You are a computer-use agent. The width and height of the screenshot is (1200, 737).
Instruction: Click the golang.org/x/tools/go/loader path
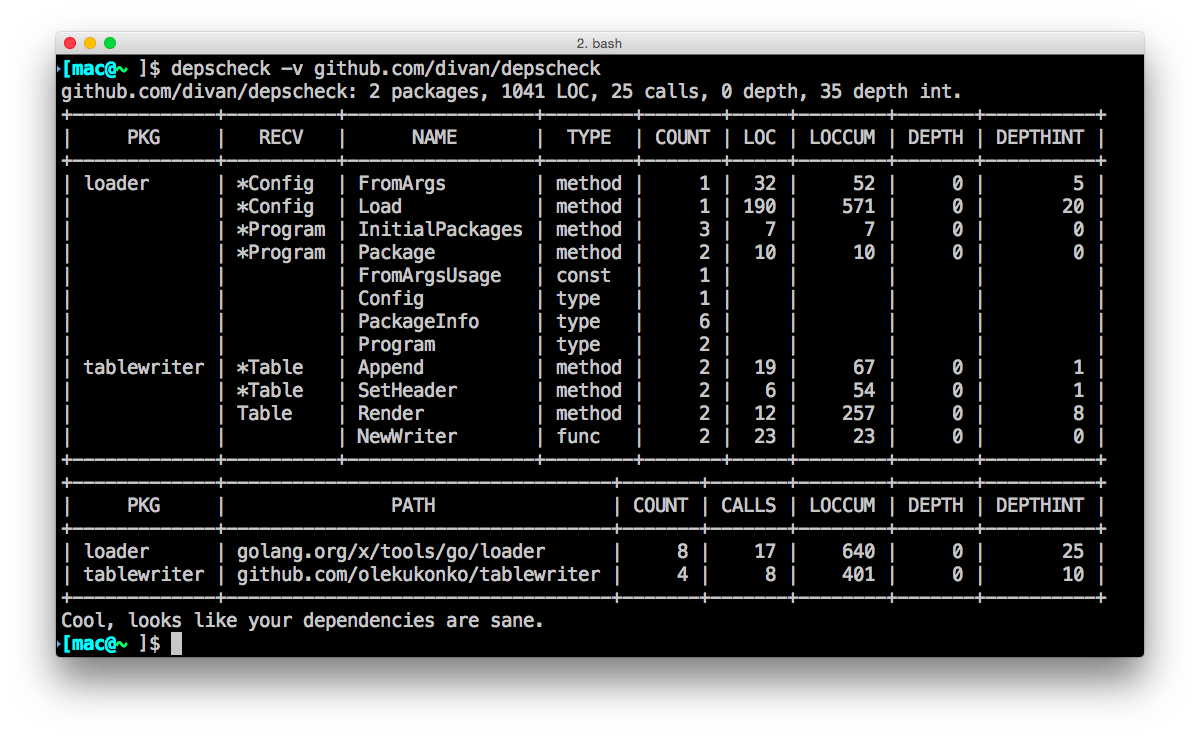(391, 551)
